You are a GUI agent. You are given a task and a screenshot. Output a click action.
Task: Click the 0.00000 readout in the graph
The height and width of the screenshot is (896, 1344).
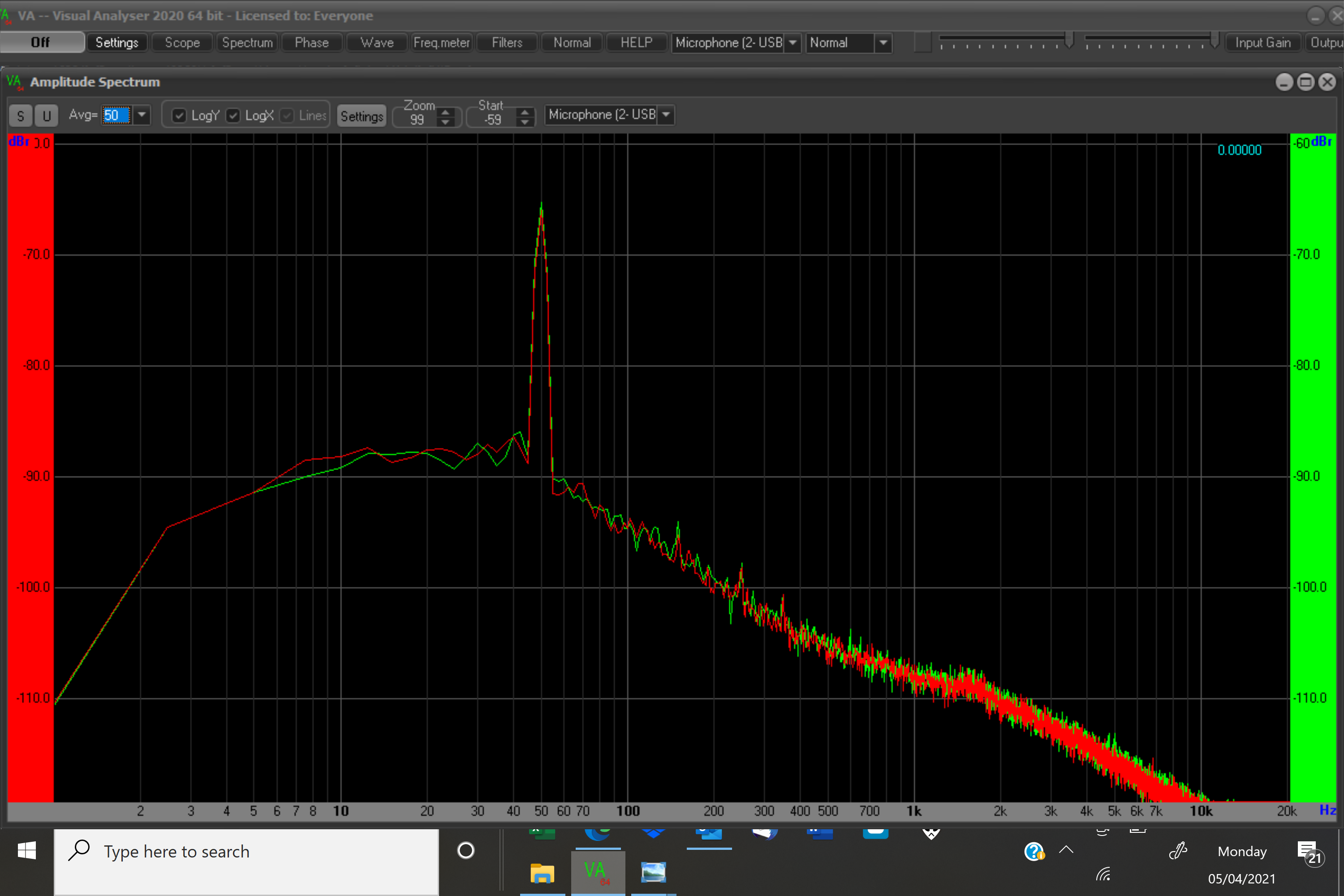pyautogui.click(x=1240, y=150)
